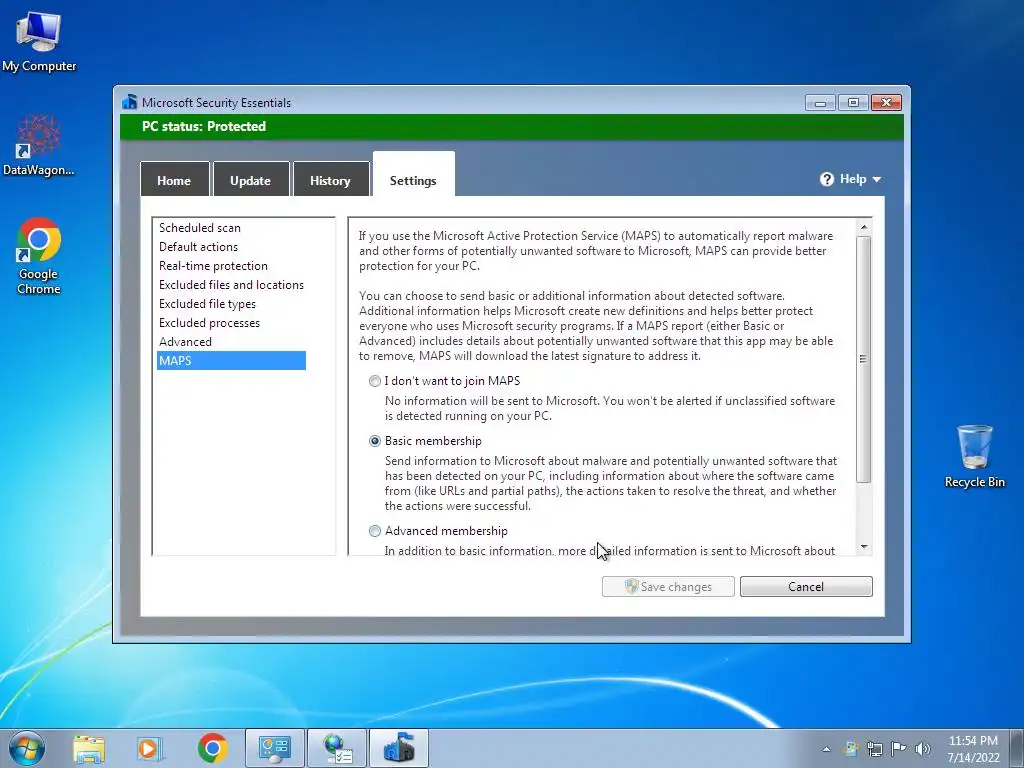Maximize the Security Essentials window
The image size is (1024, 768).
[x=853, y=103]
